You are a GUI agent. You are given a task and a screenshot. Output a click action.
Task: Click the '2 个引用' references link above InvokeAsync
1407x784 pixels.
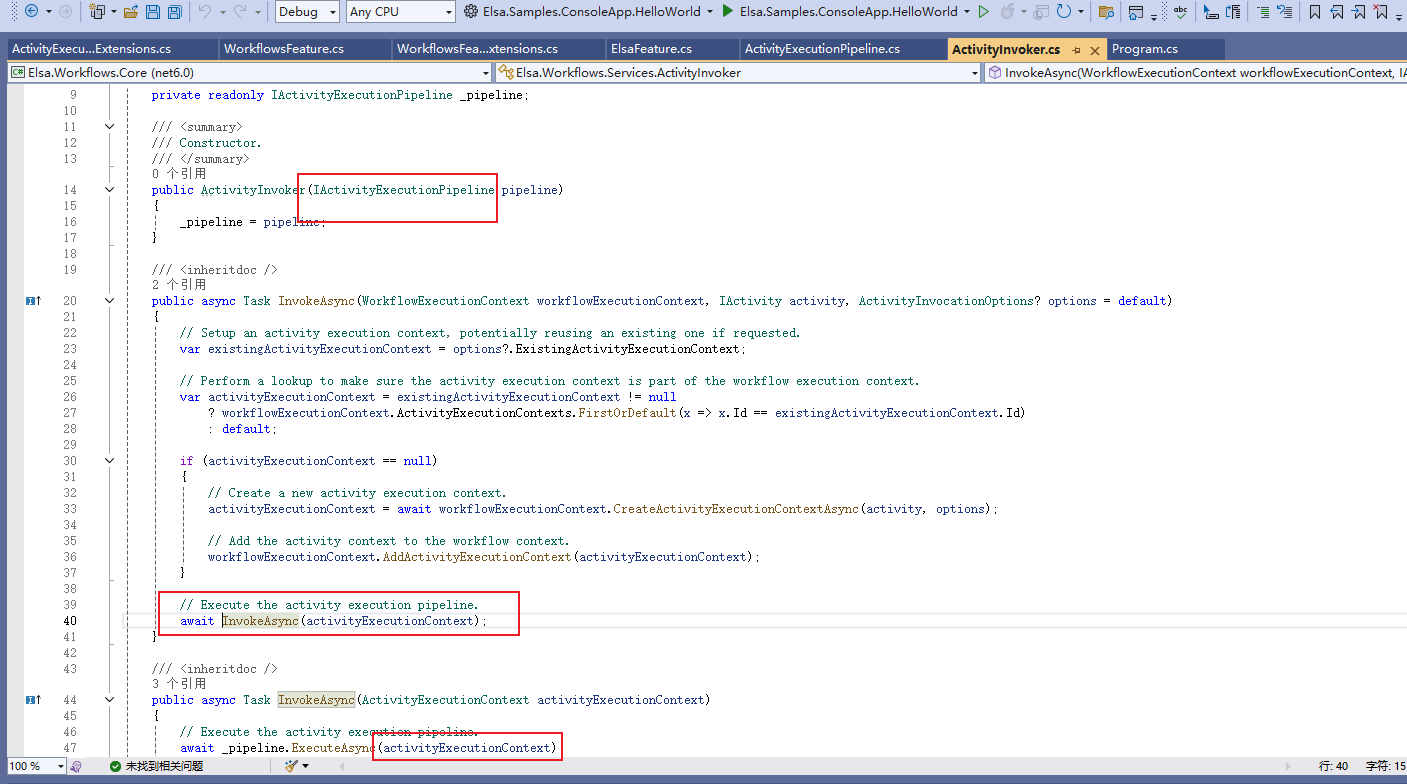(179, 285)
